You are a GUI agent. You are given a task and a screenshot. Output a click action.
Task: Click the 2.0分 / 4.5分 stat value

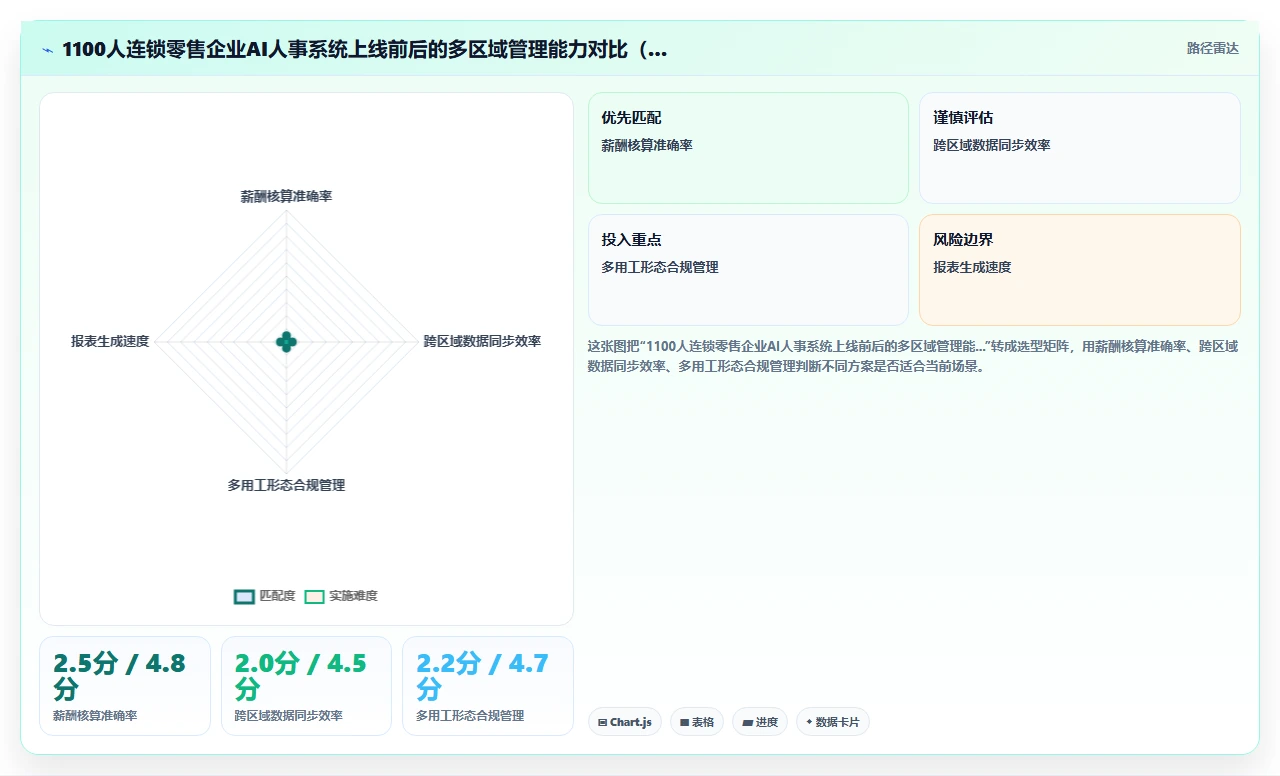tap(301, 676)
